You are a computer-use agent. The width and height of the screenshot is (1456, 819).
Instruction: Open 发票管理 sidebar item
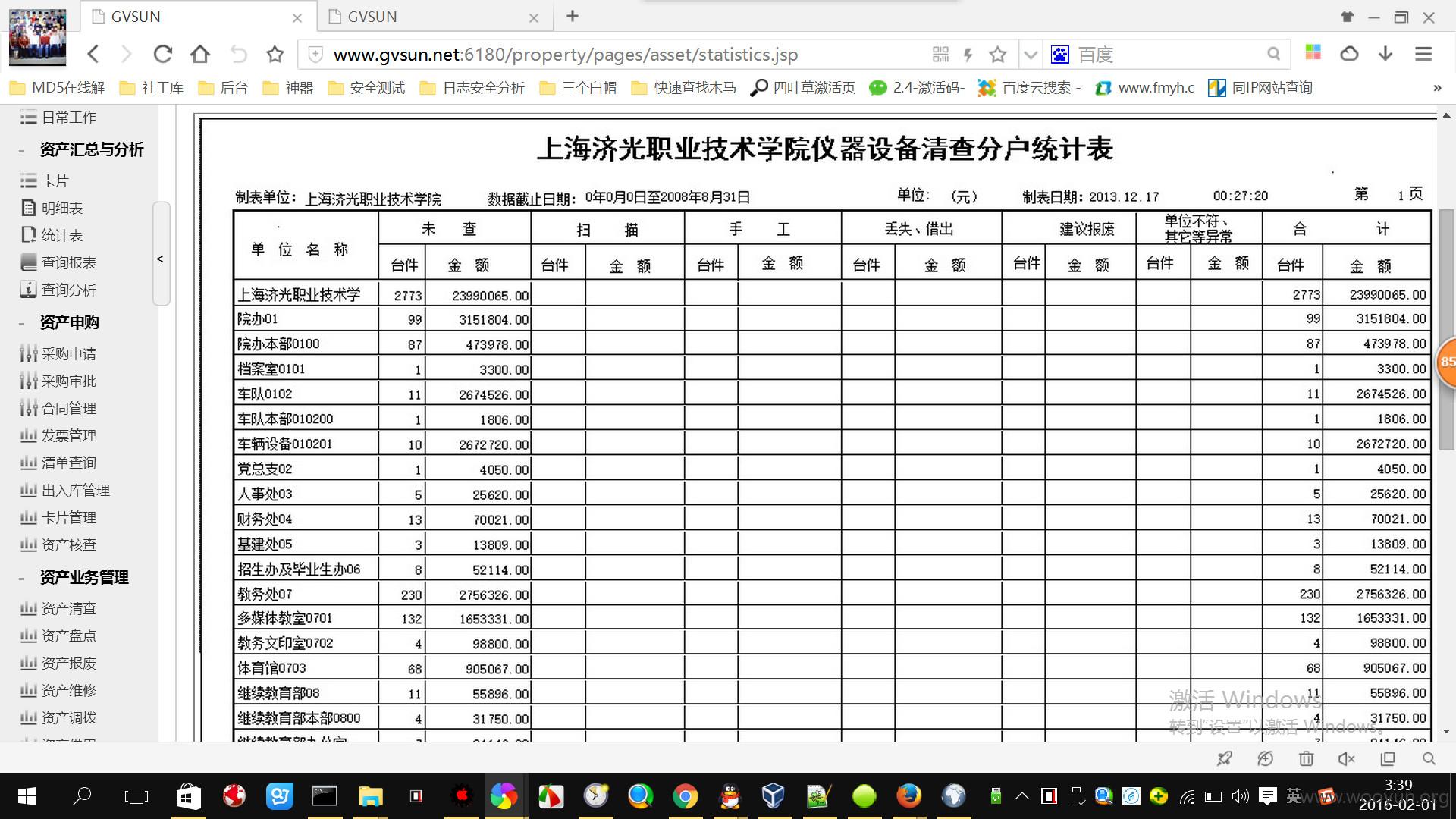click(58, 436)
